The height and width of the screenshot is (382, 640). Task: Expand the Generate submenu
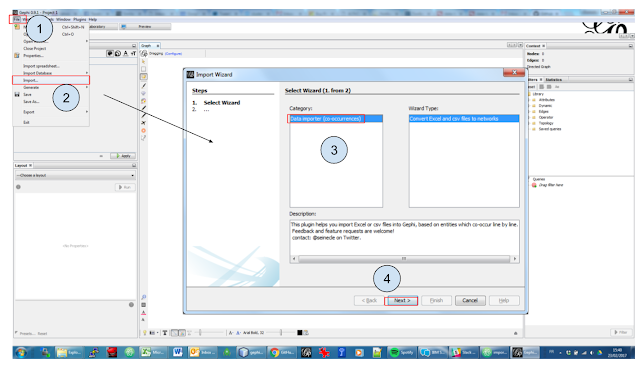(51, 87)
